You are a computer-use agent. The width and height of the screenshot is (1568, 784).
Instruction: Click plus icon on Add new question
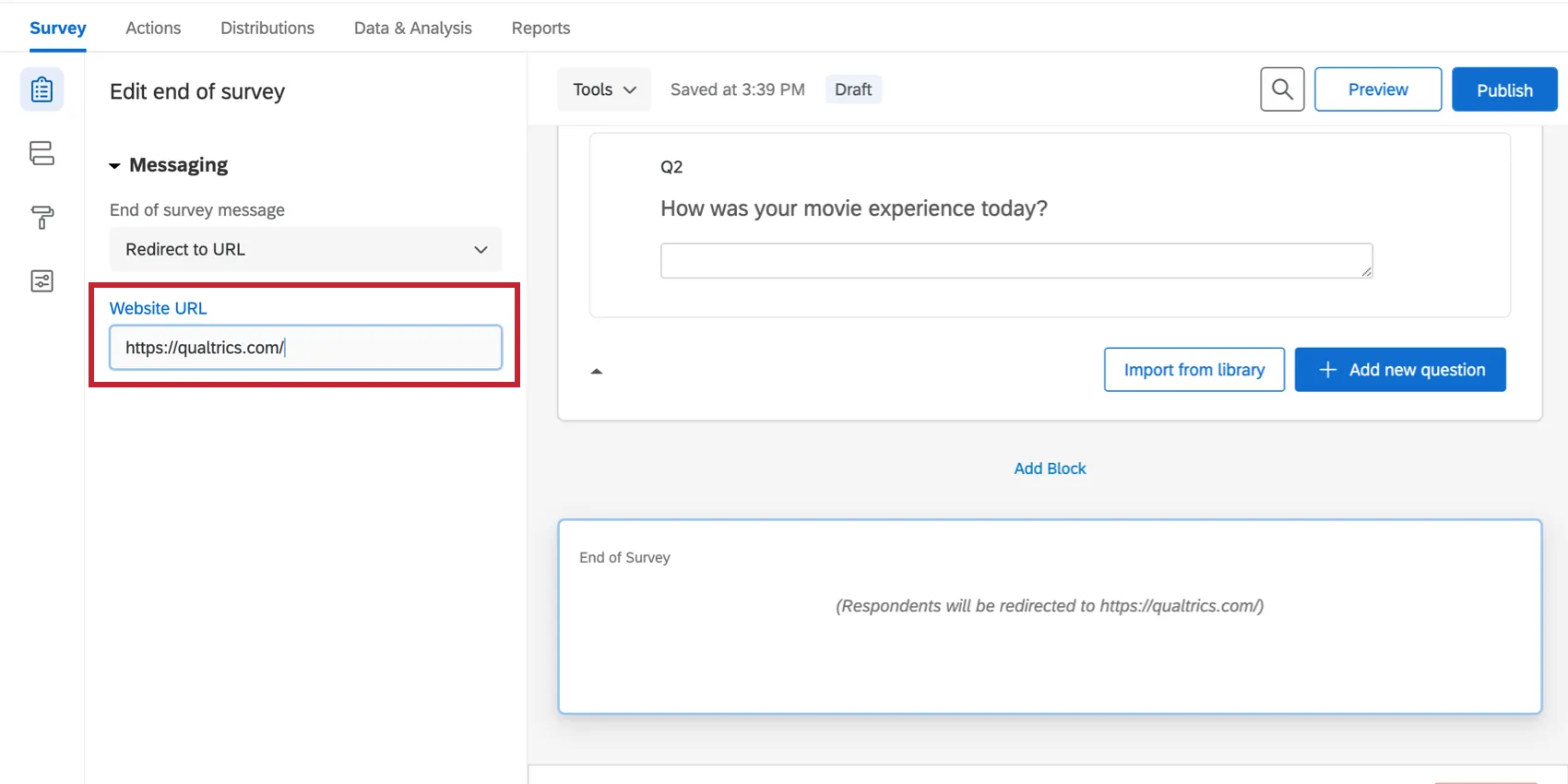pos(1327,370)
